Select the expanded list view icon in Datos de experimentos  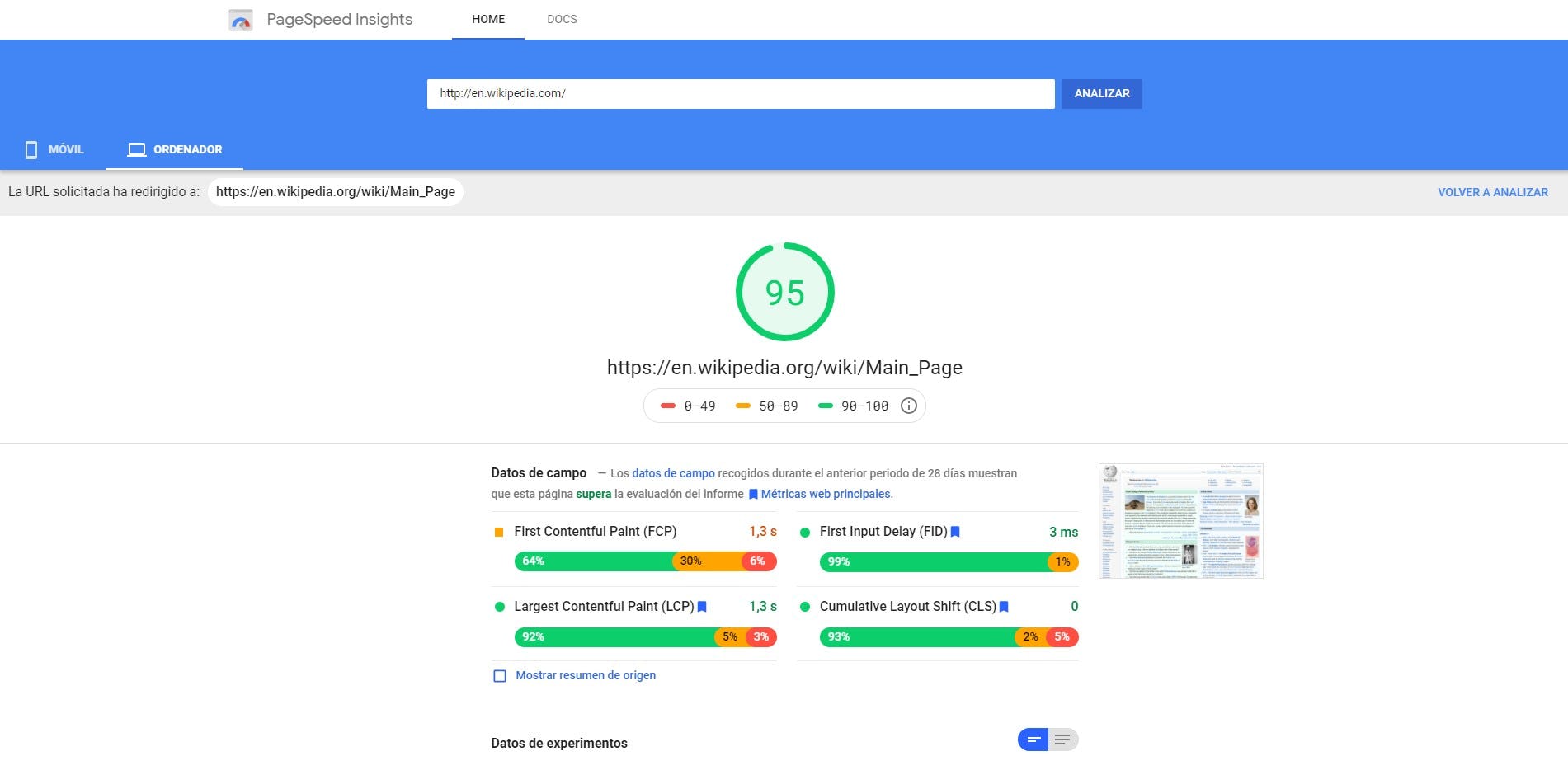[x=1062, y=739]
